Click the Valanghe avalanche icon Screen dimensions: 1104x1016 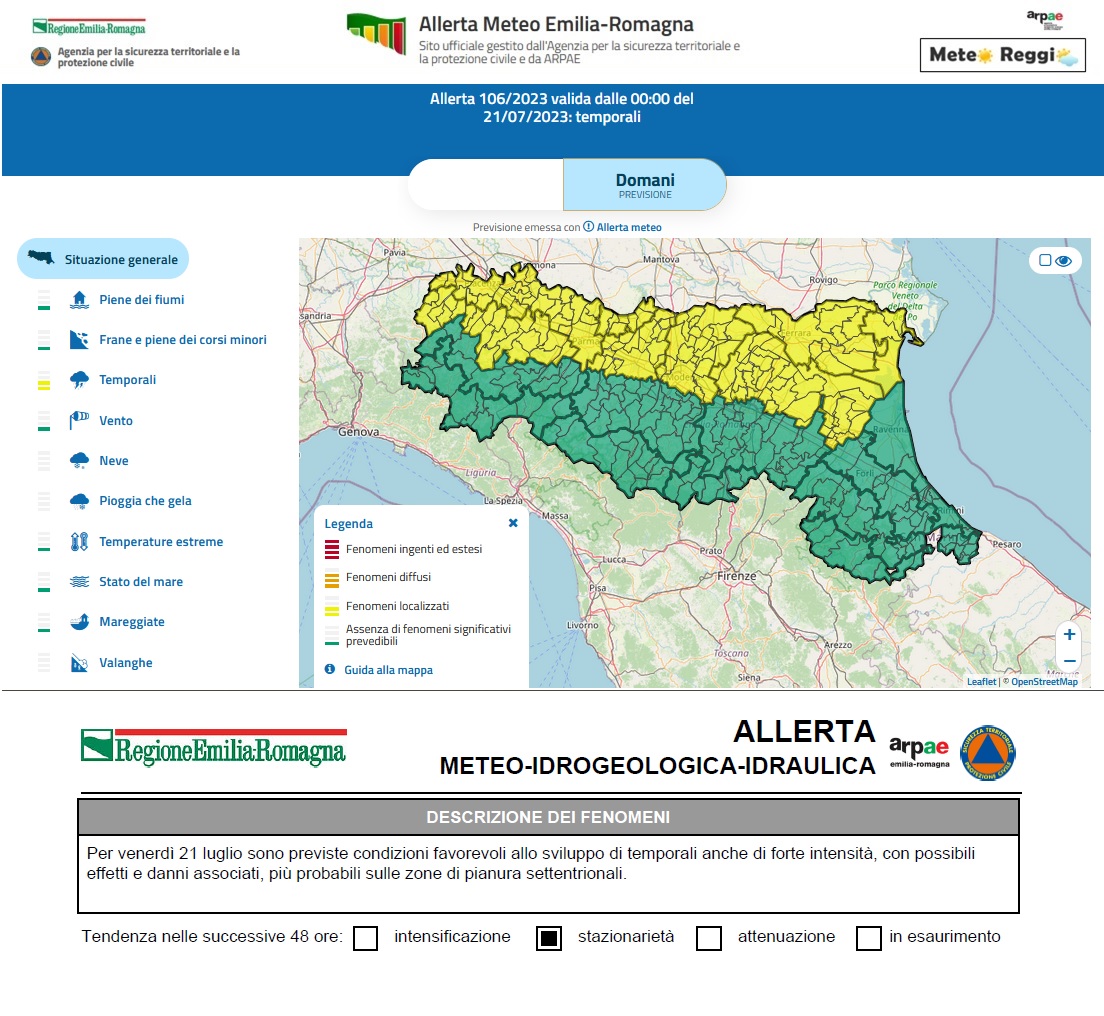click(79, 663)
